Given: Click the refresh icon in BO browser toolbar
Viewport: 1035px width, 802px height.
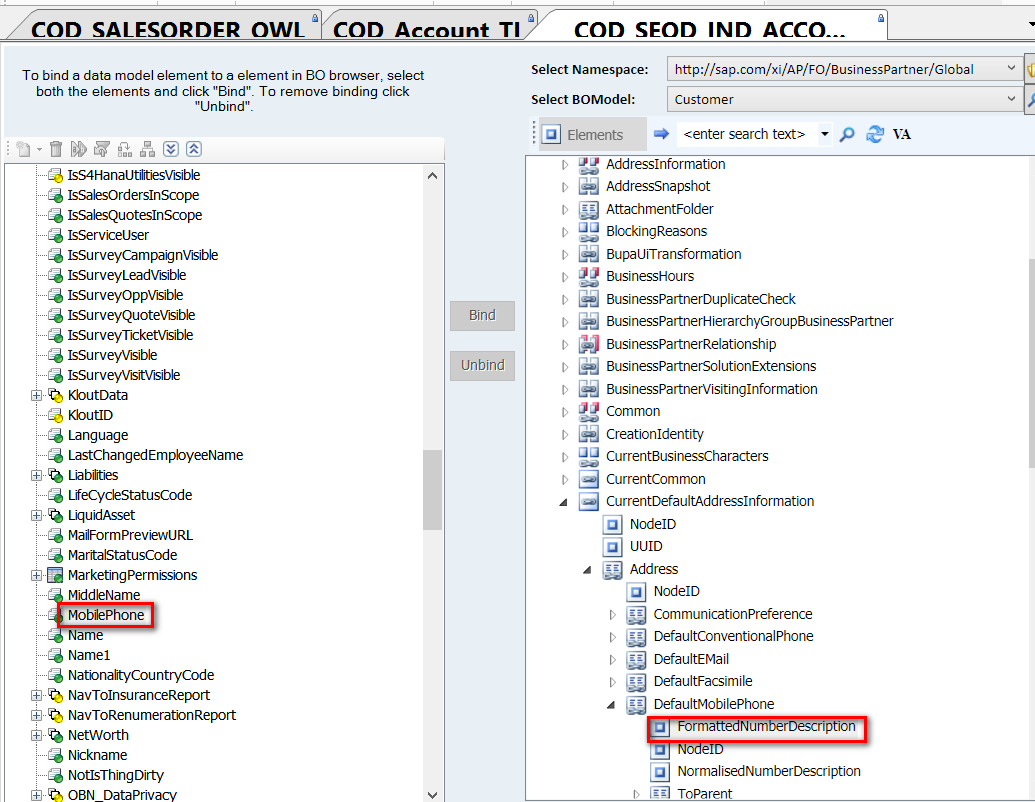Looking at the screenshot, I should [875, 134].
